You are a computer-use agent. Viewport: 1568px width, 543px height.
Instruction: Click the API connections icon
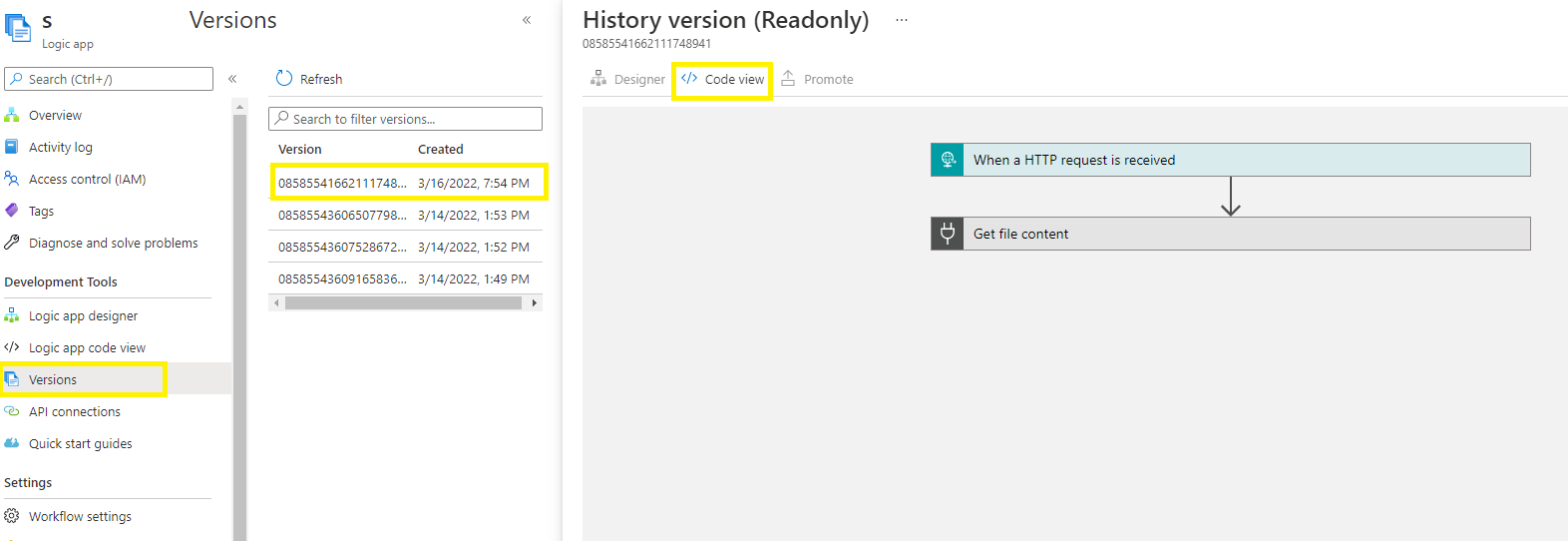(12, 411)
